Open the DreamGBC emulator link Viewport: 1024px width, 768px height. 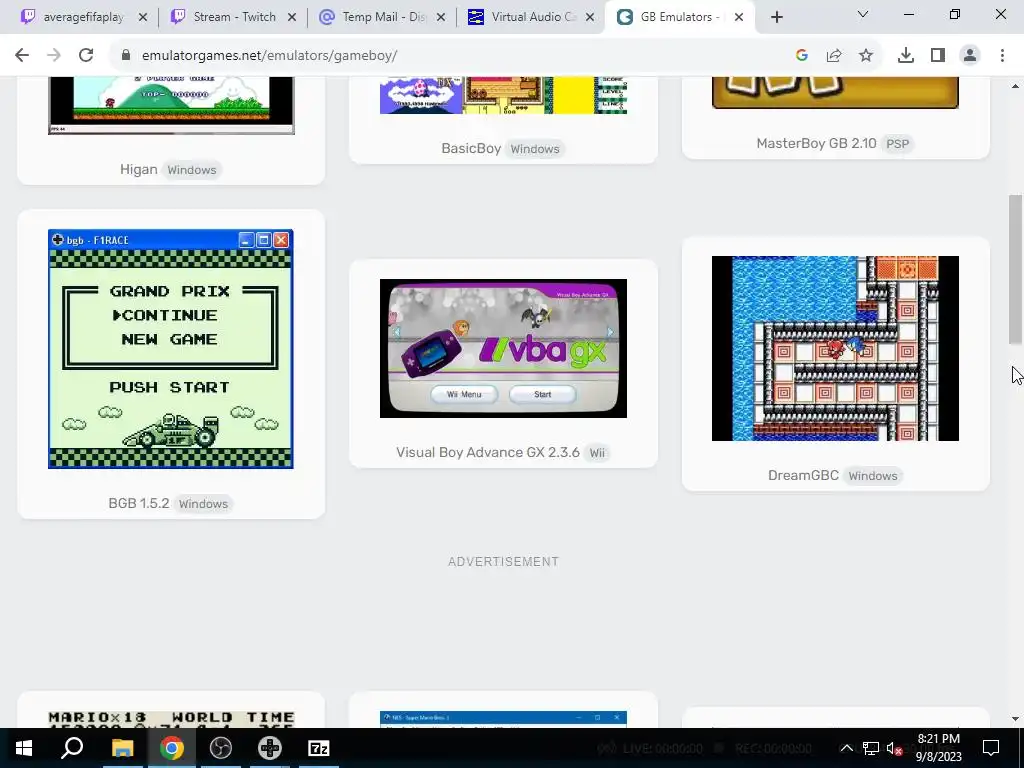coord(803,475)
